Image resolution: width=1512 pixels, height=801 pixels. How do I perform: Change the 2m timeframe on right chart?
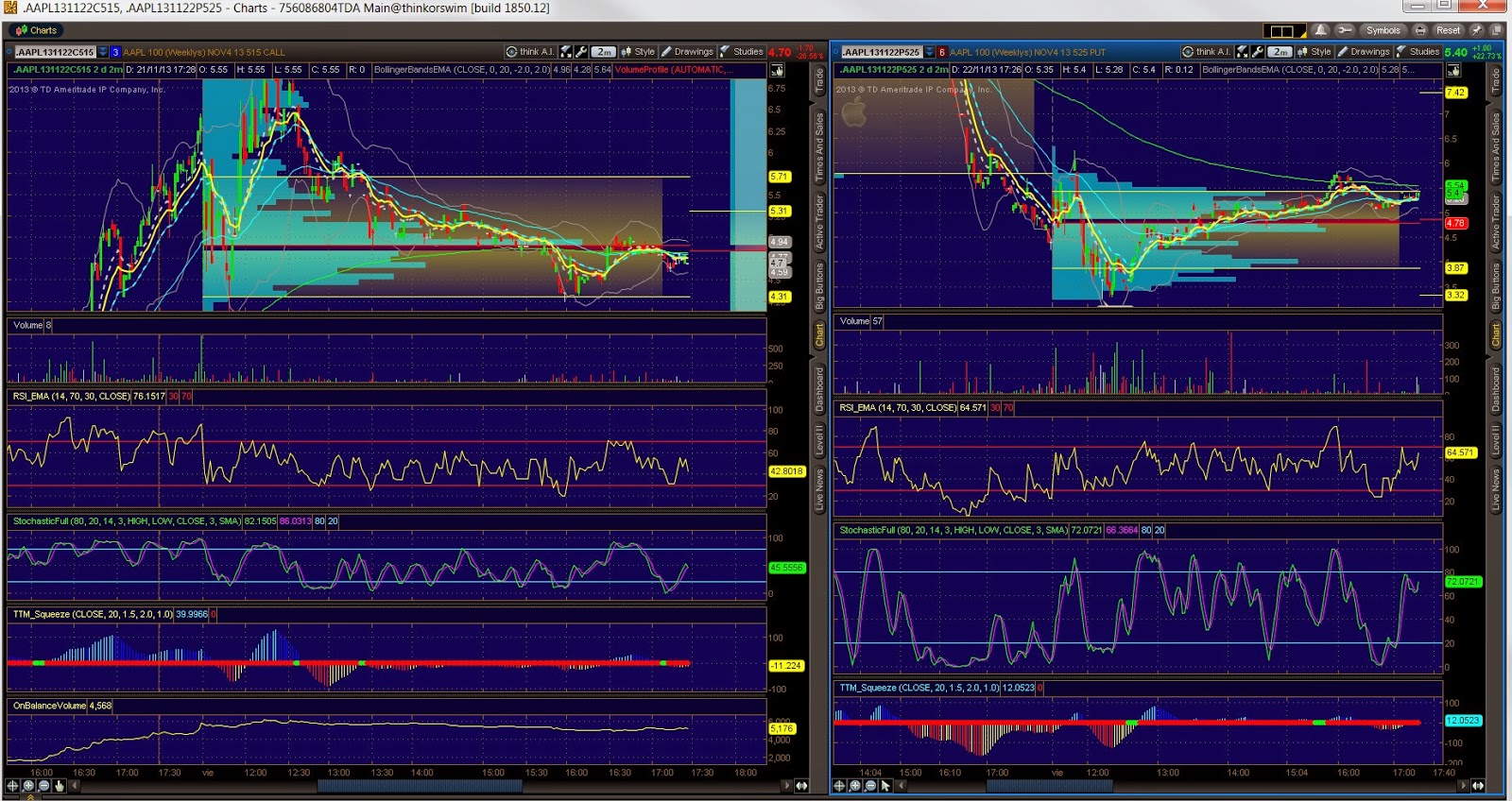[1280, 52]
